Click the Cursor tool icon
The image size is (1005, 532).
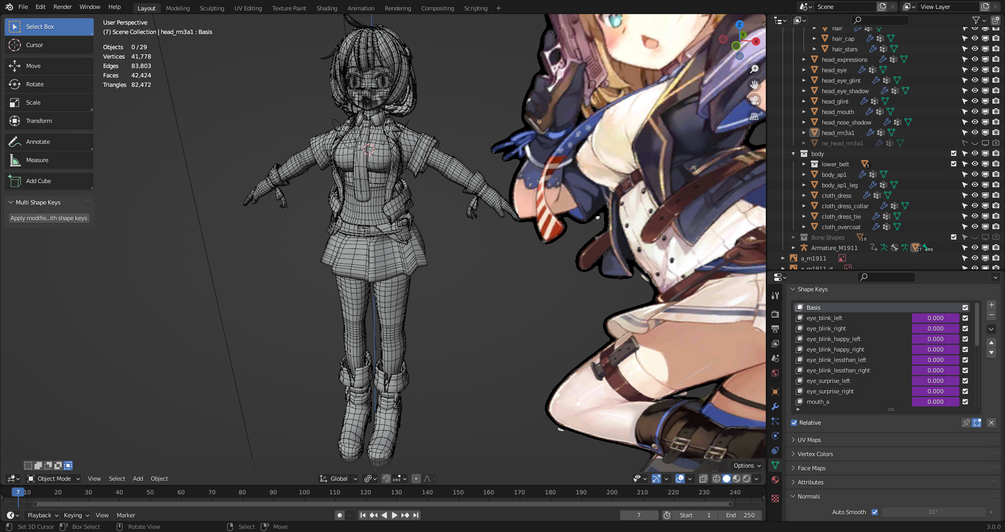click(x=14, y=45)
